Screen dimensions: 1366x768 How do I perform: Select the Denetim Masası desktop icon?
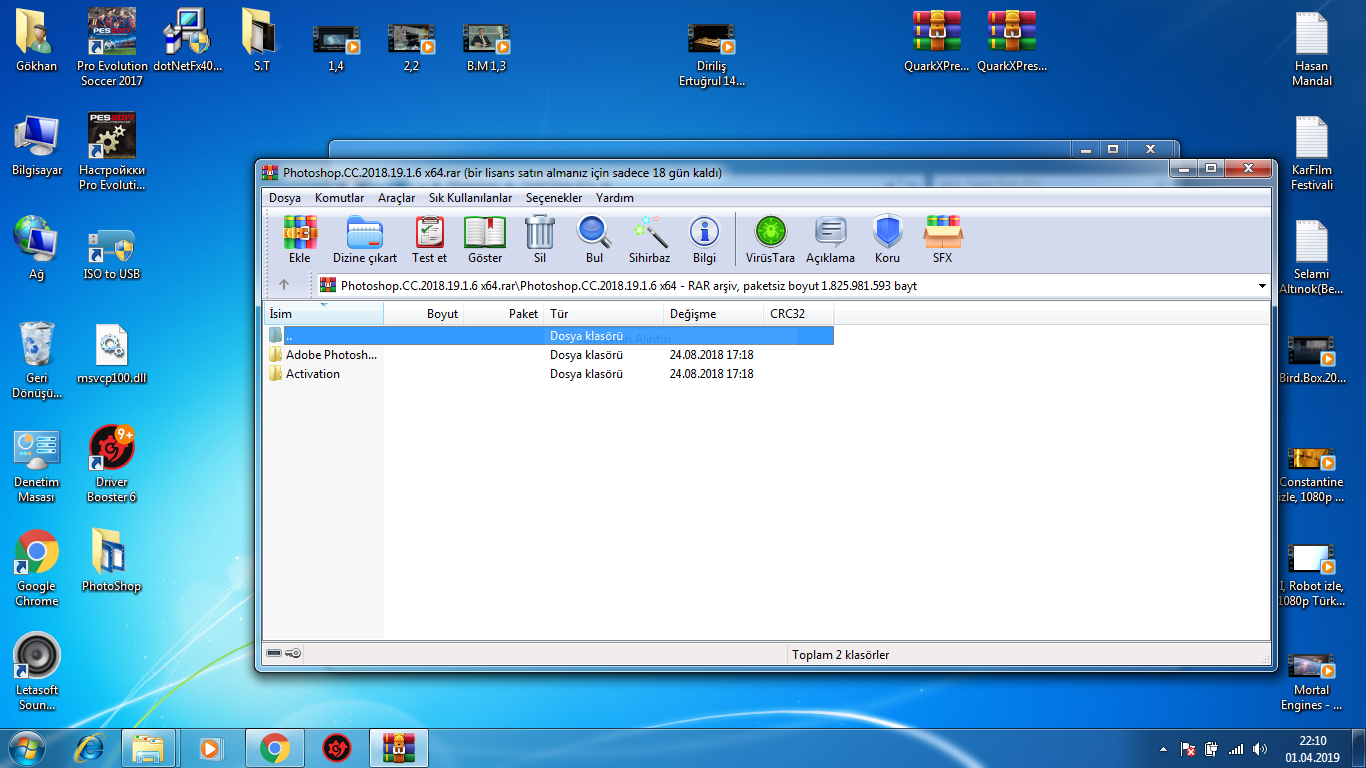[37, 465]
